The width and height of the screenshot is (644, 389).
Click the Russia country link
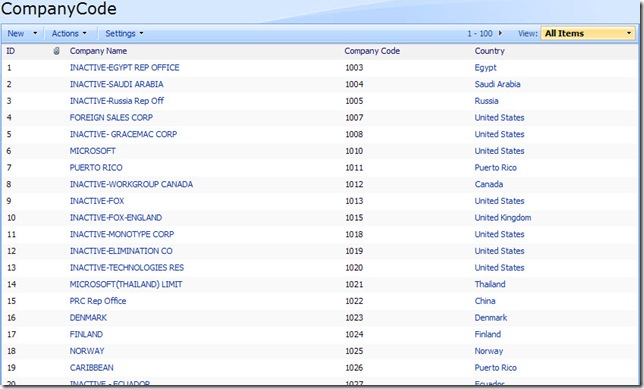pyautogui.click(x=486, y=101)
